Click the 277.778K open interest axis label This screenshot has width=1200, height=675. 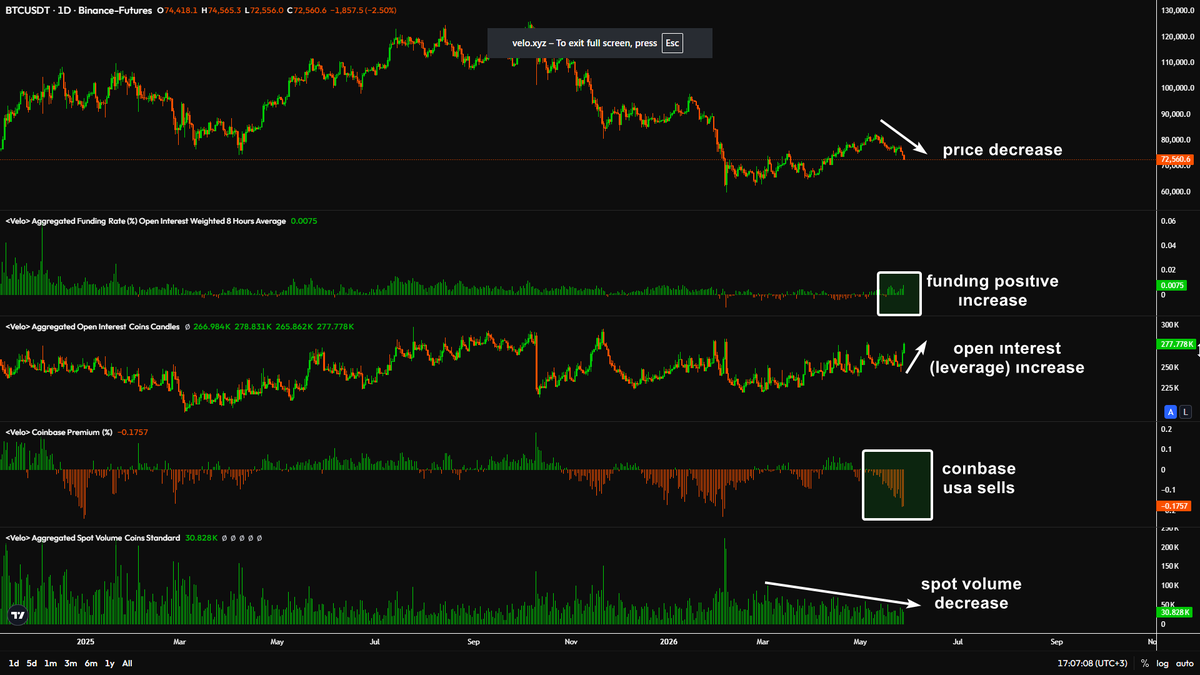tap(1174, 344)
